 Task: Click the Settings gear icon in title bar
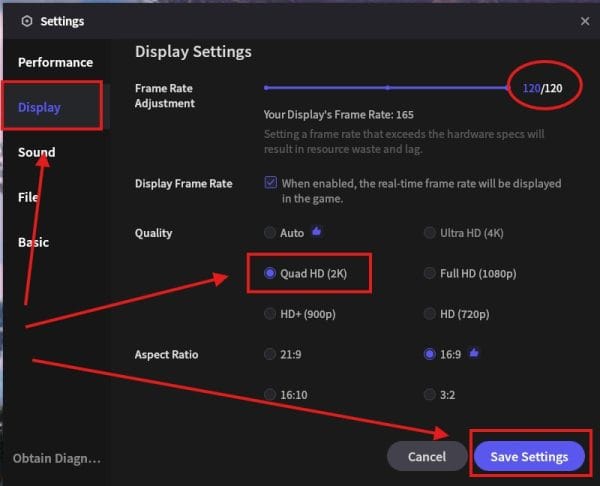pos(26,21)
